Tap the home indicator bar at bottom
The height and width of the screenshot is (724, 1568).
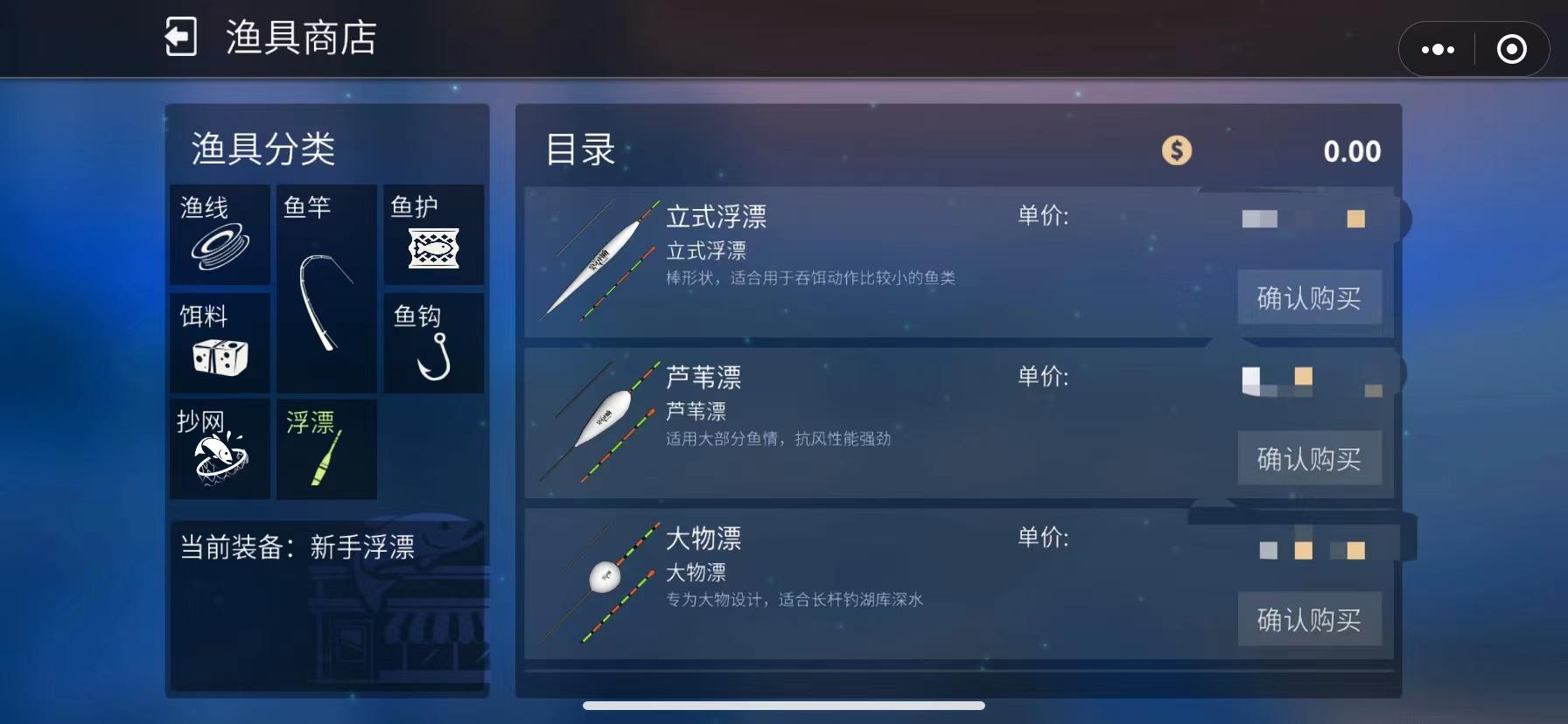coord(784,706)
